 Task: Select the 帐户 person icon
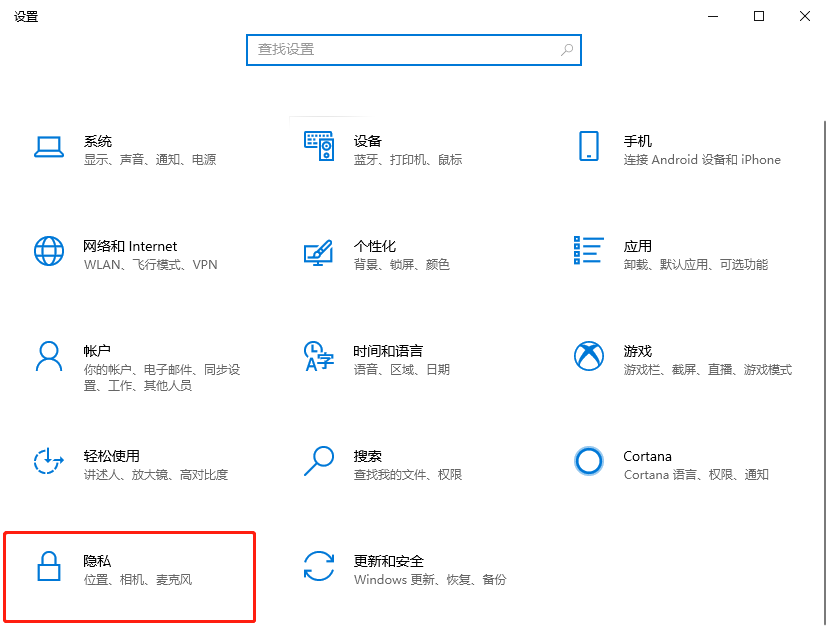(x=49, y=358)
